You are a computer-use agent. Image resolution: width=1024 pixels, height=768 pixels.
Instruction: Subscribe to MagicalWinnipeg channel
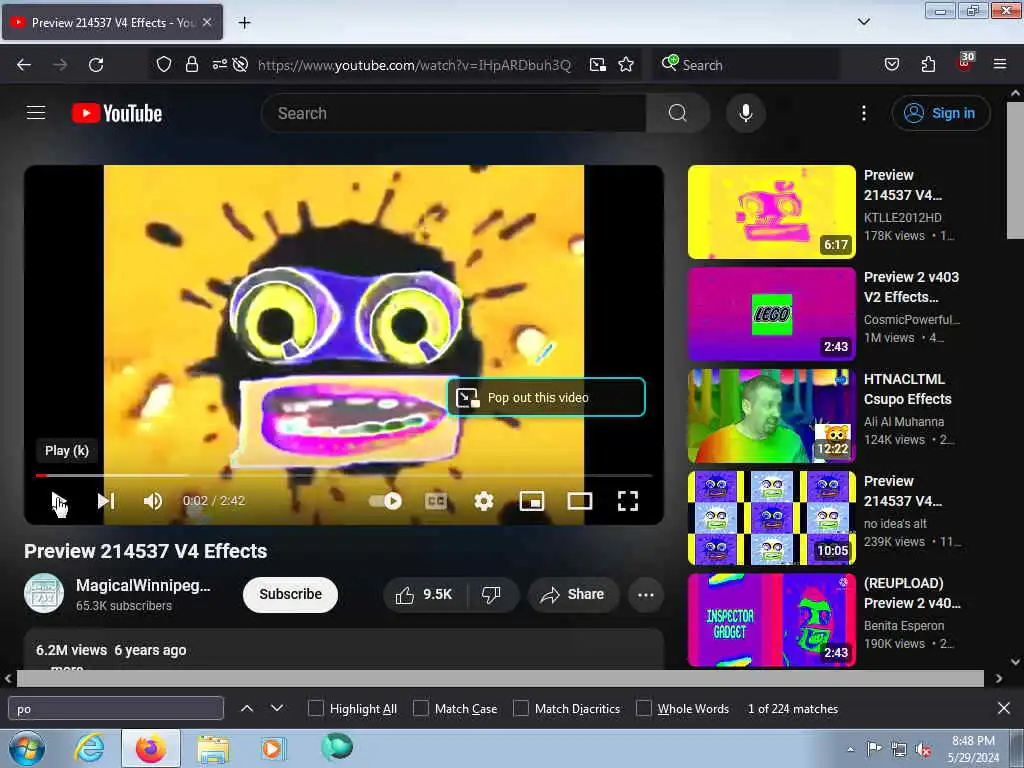pos(291,594)
